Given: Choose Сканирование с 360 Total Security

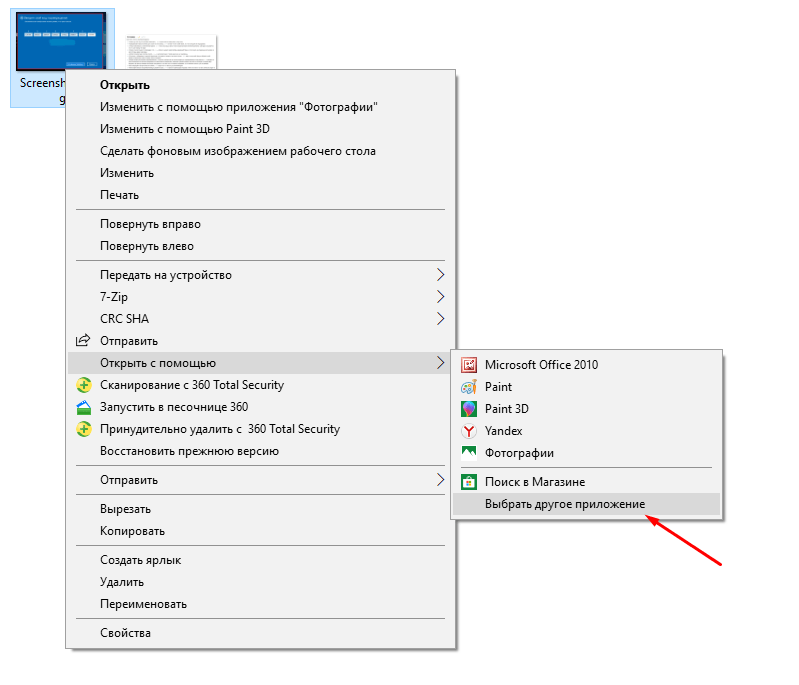Looking at the screenshot, I should click(260, 385).
